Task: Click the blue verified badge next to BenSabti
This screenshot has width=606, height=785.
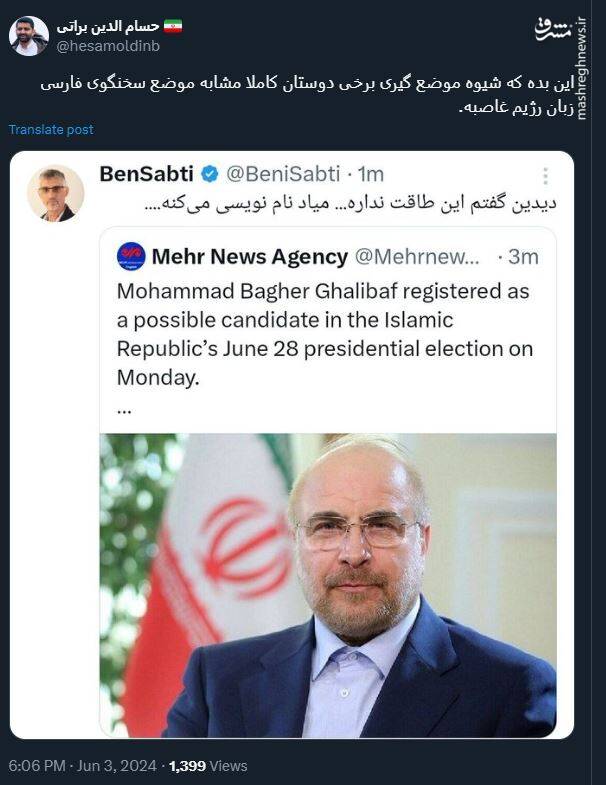Action: click(210, 174)
